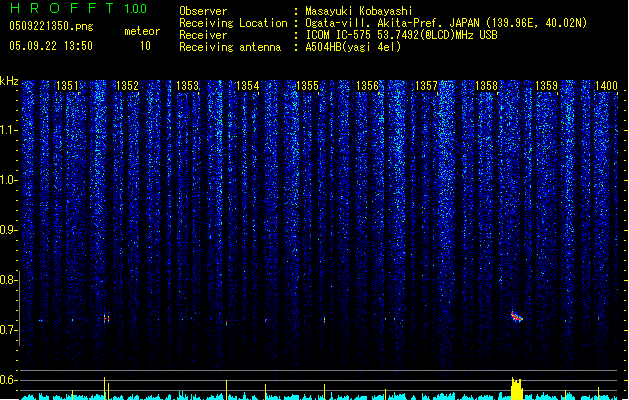Click the wide yellow intensity peak after 1358
This screenshot has height=400, width=629.
tap(516, 388)
